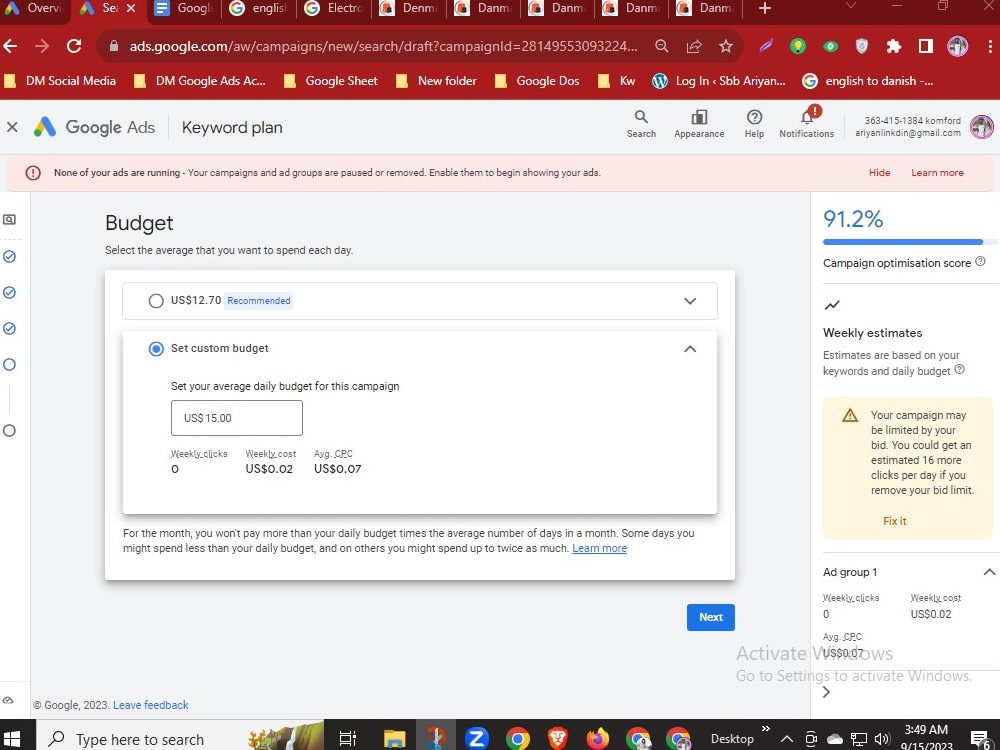Image resolution: width=1000 pixels, height=750 pixels.
Task: Open the account profile avatar in Google Ads
Action: (x=982, y=127)
